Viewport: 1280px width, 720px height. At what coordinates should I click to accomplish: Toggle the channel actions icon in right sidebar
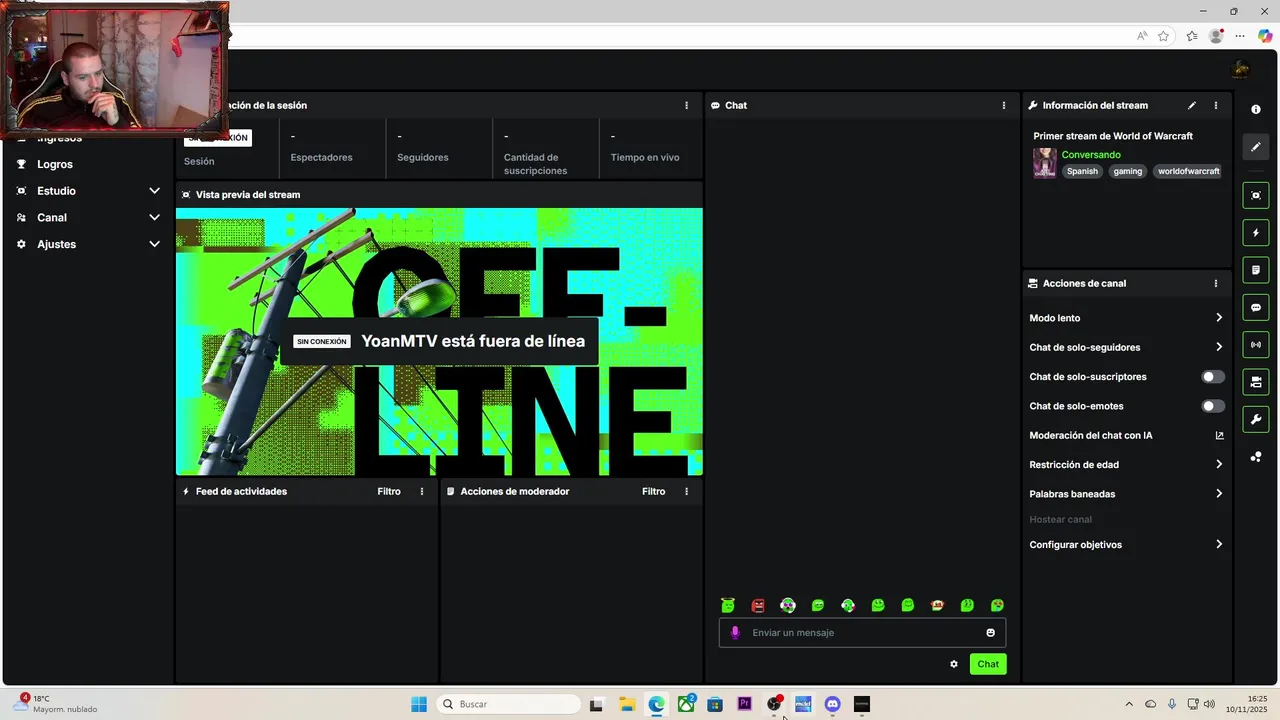pos(1256,382)
